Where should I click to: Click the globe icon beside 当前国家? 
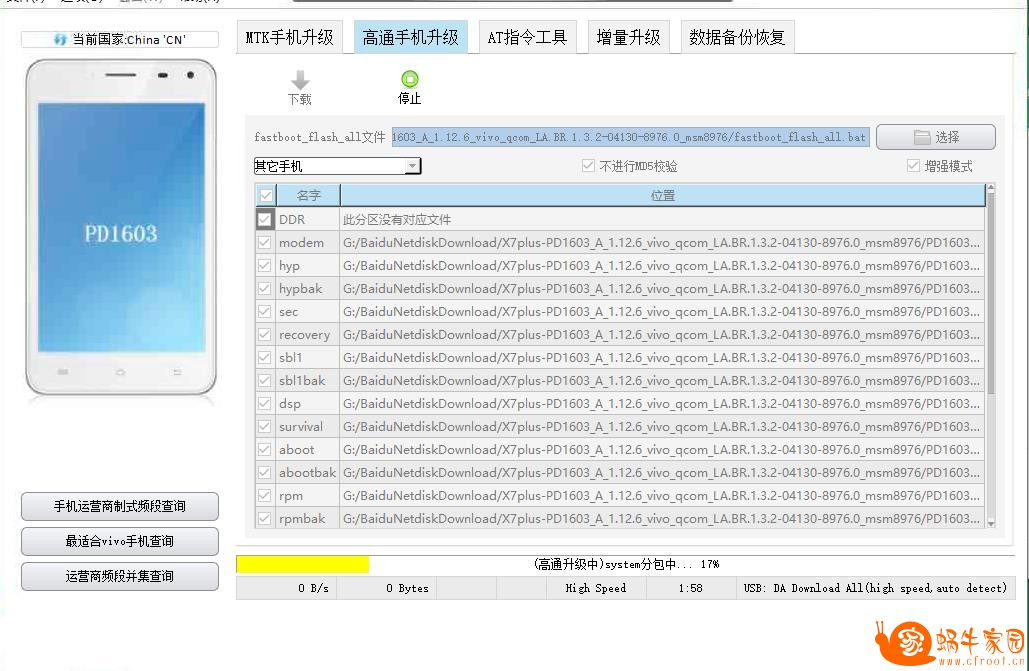coord(60,39)
